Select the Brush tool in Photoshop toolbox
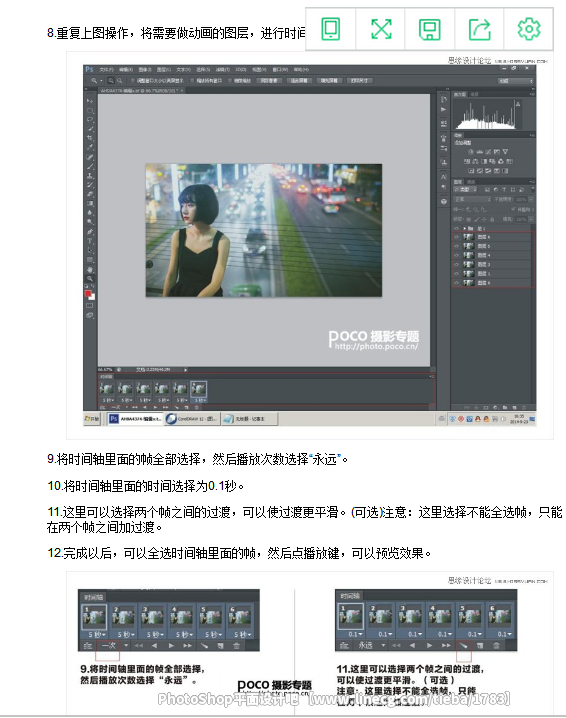Screen dimensions: 566x718 [x=90, y=166]
